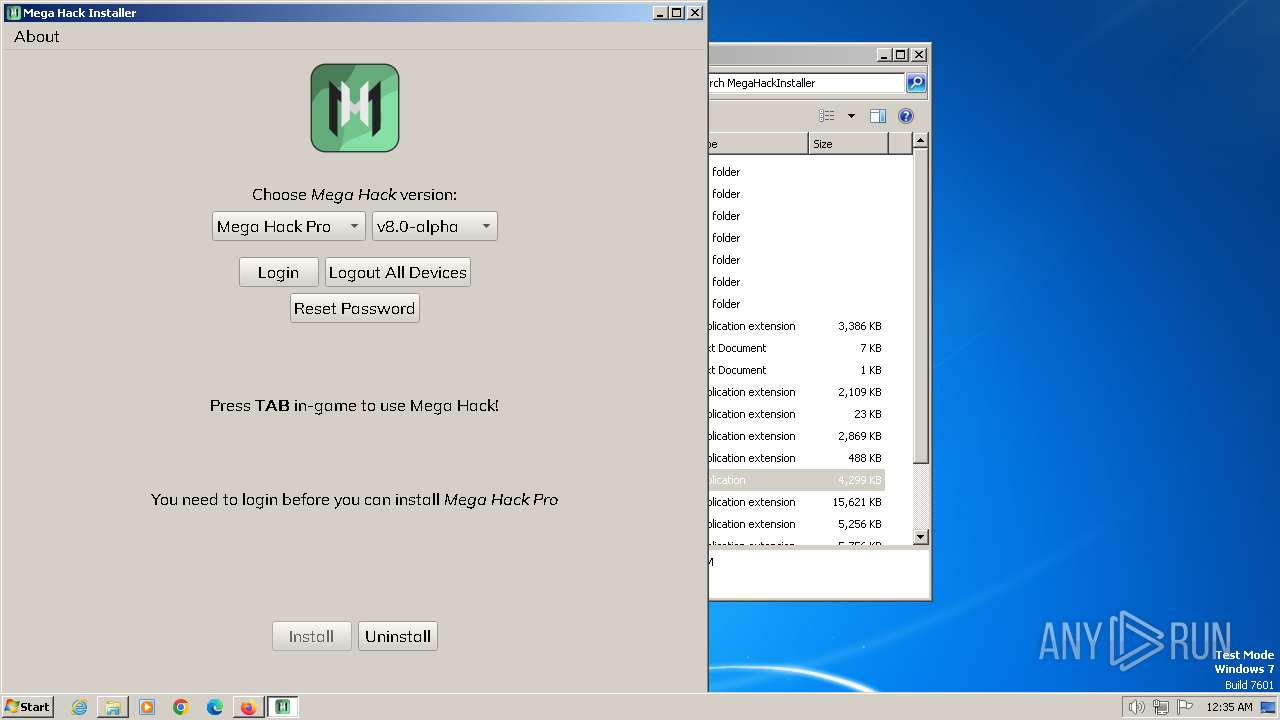Launch Internet Explorer from taskbar
The height and width of the screenshot is (720, 1280).
[80, 707]
